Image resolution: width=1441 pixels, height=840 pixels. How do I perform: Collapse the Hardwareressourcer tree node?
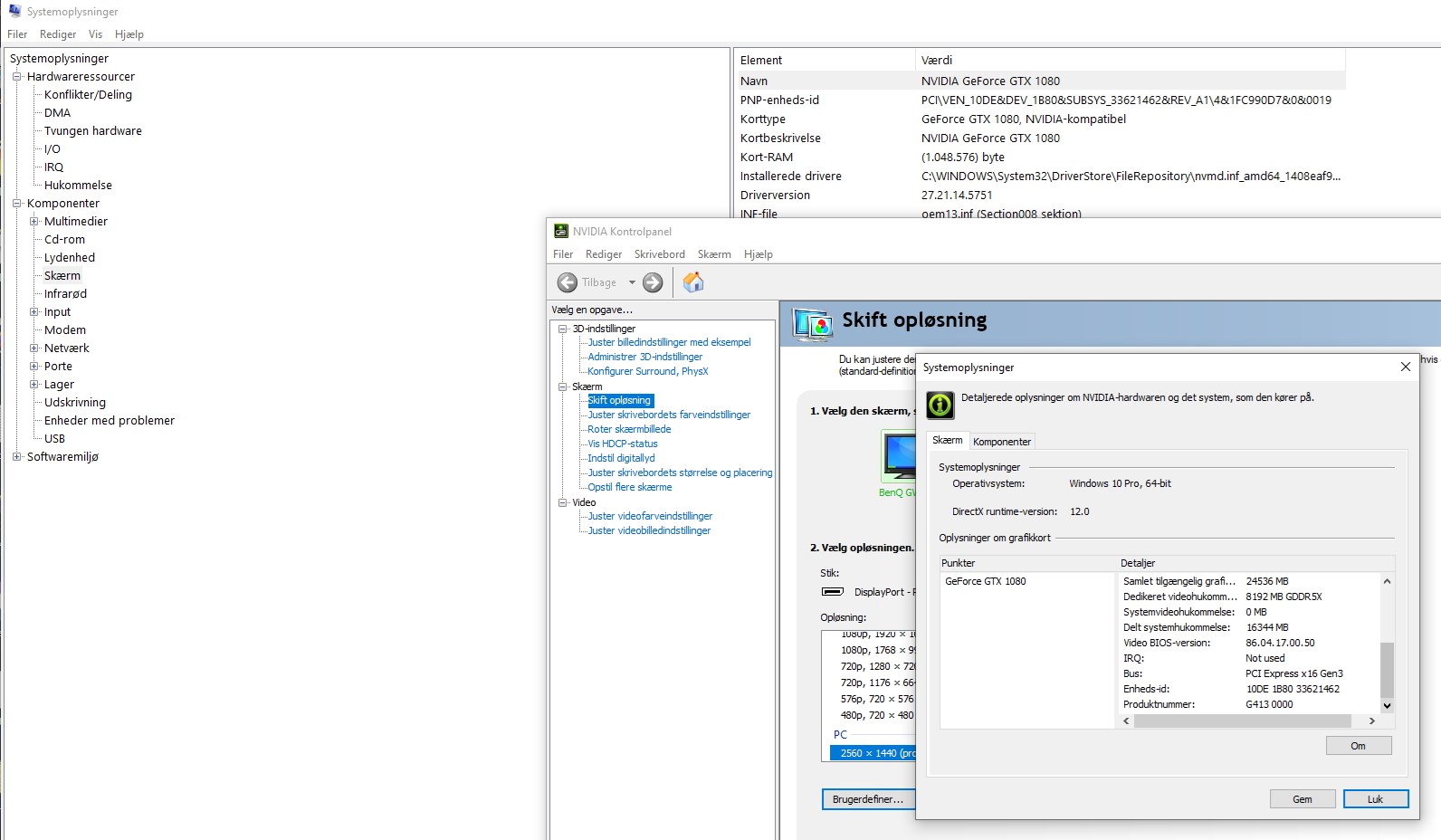point(16,77)
